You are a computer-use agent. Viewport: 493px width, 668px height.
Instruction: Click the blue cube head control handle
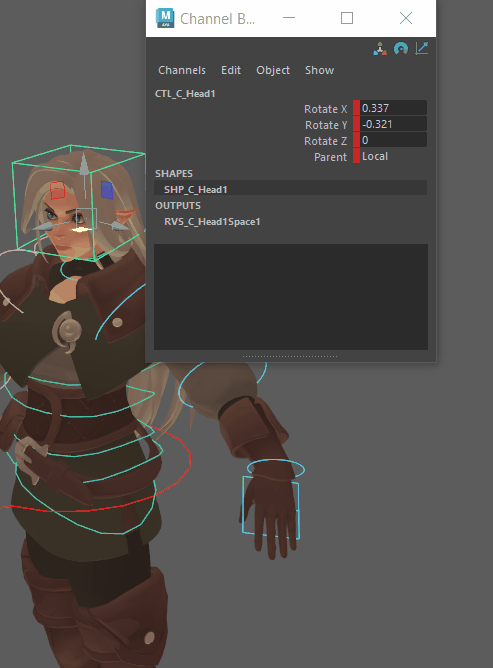(x=107, y=190)
